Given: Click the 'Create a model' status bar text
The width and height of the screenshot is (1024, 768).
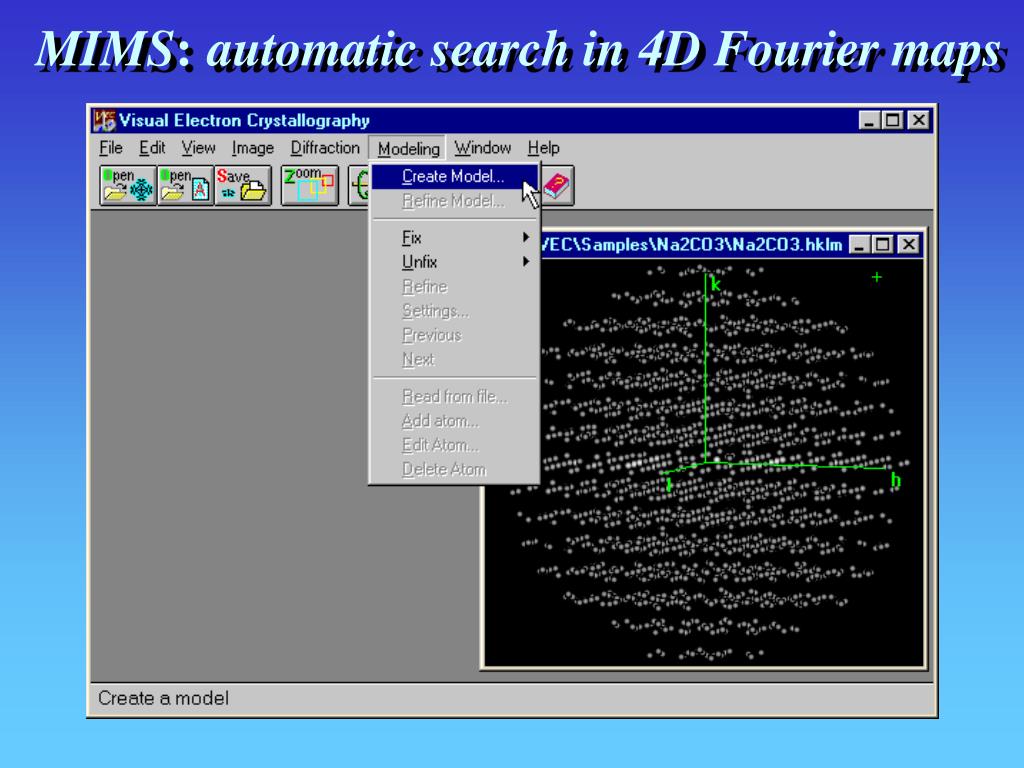Looking at the screenshot, I should click(x=163, y=698).
